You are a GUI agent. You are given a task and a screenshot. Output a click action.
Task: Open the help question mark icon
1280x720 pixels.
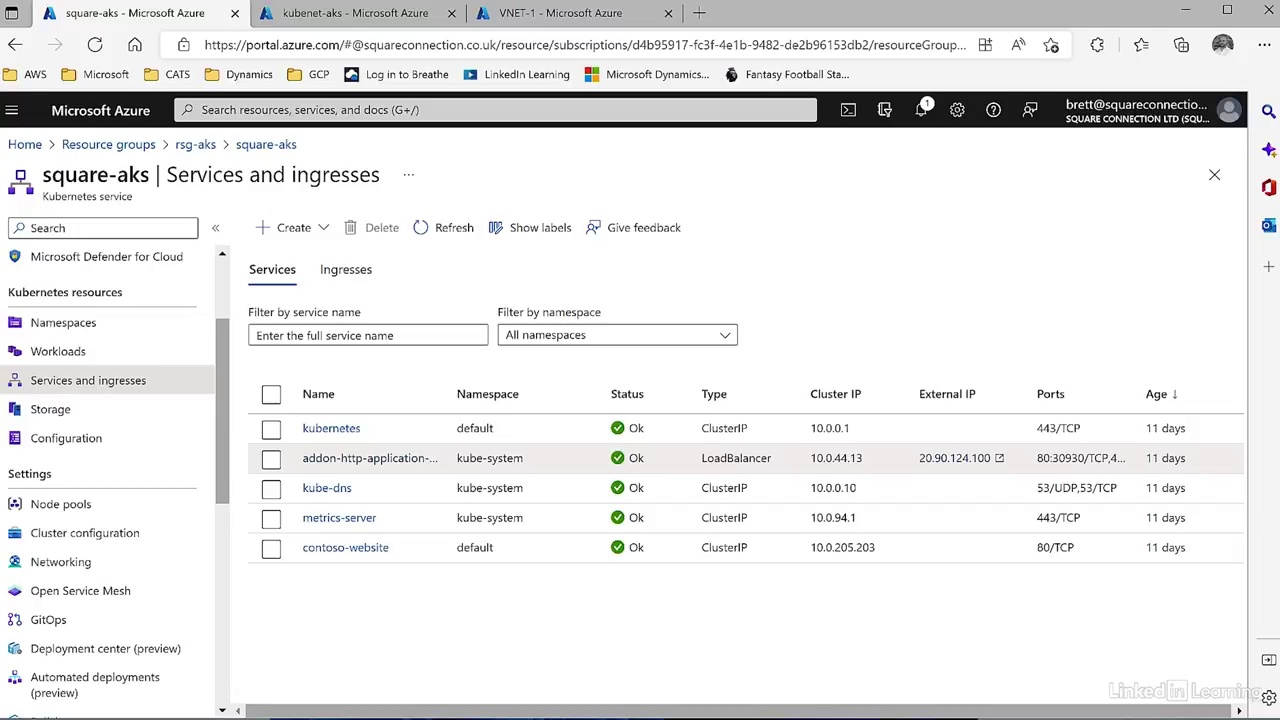tap(993, 110)
